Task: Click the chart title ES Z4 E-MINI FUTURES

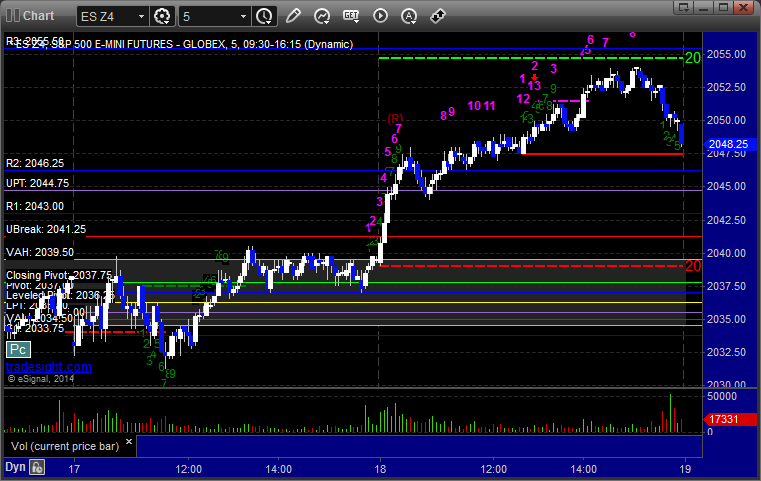Action: [x=184, y=44]
